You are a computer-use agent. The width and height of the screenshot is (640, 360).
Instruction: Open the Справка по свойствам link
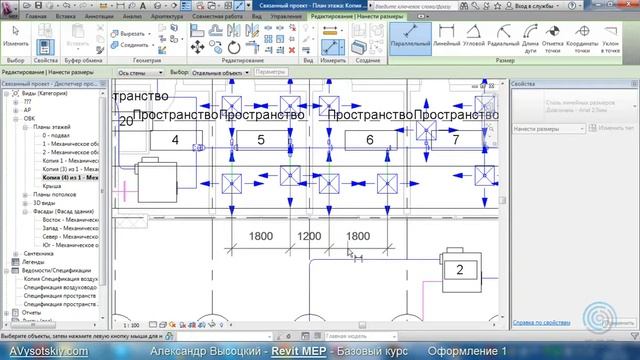pyautogui.click(x=542, y=322)
